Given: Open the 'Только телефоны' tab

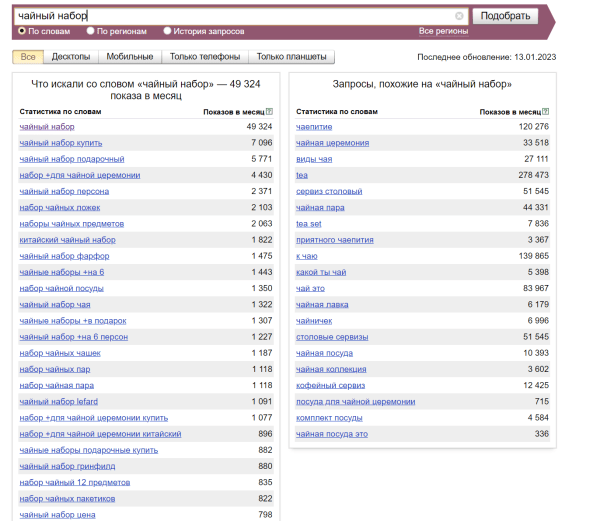Looking at the screenshot, I should point(204,57).
